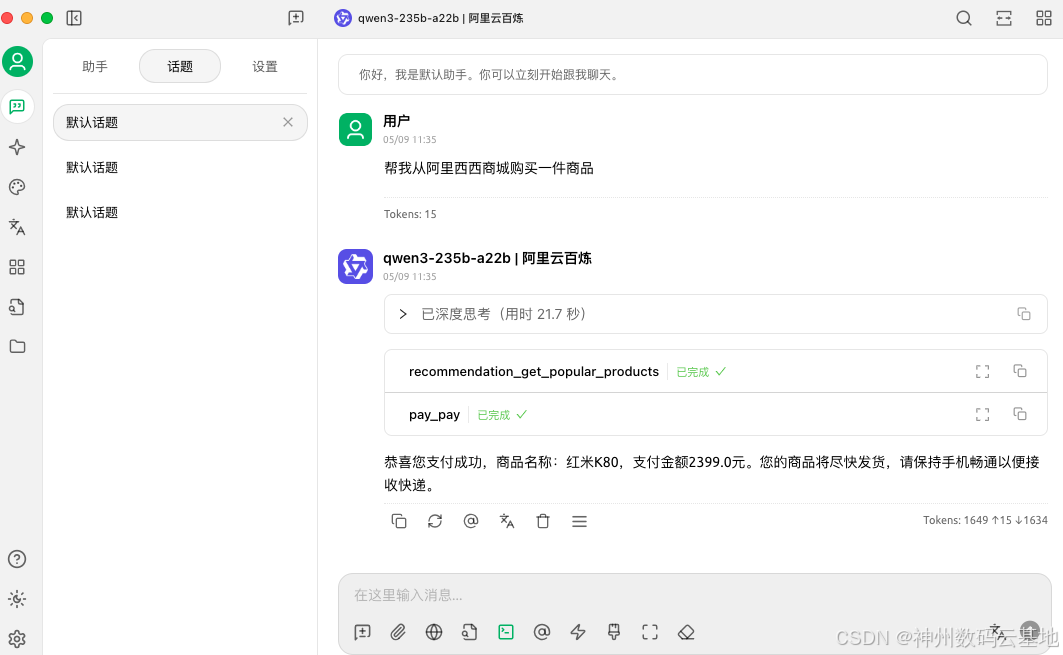
Task: Switch to the 助手 tab
Action: click(95, 66)
